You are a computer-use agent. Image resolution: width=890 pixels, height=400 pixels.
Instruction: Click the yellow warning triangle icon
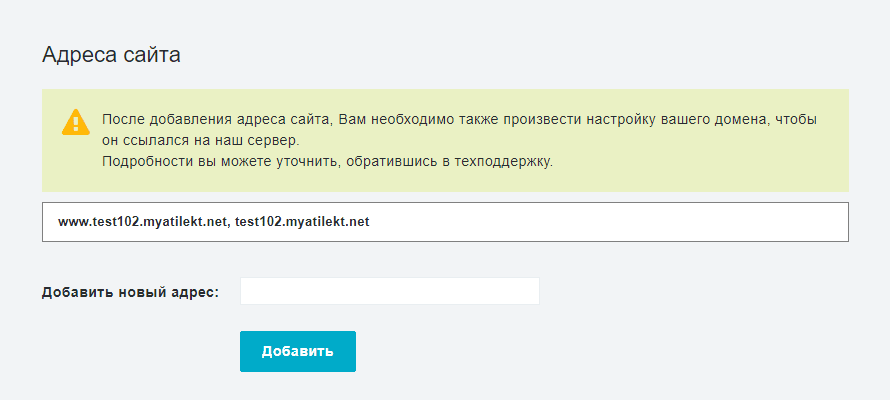(x=75, y=122)
